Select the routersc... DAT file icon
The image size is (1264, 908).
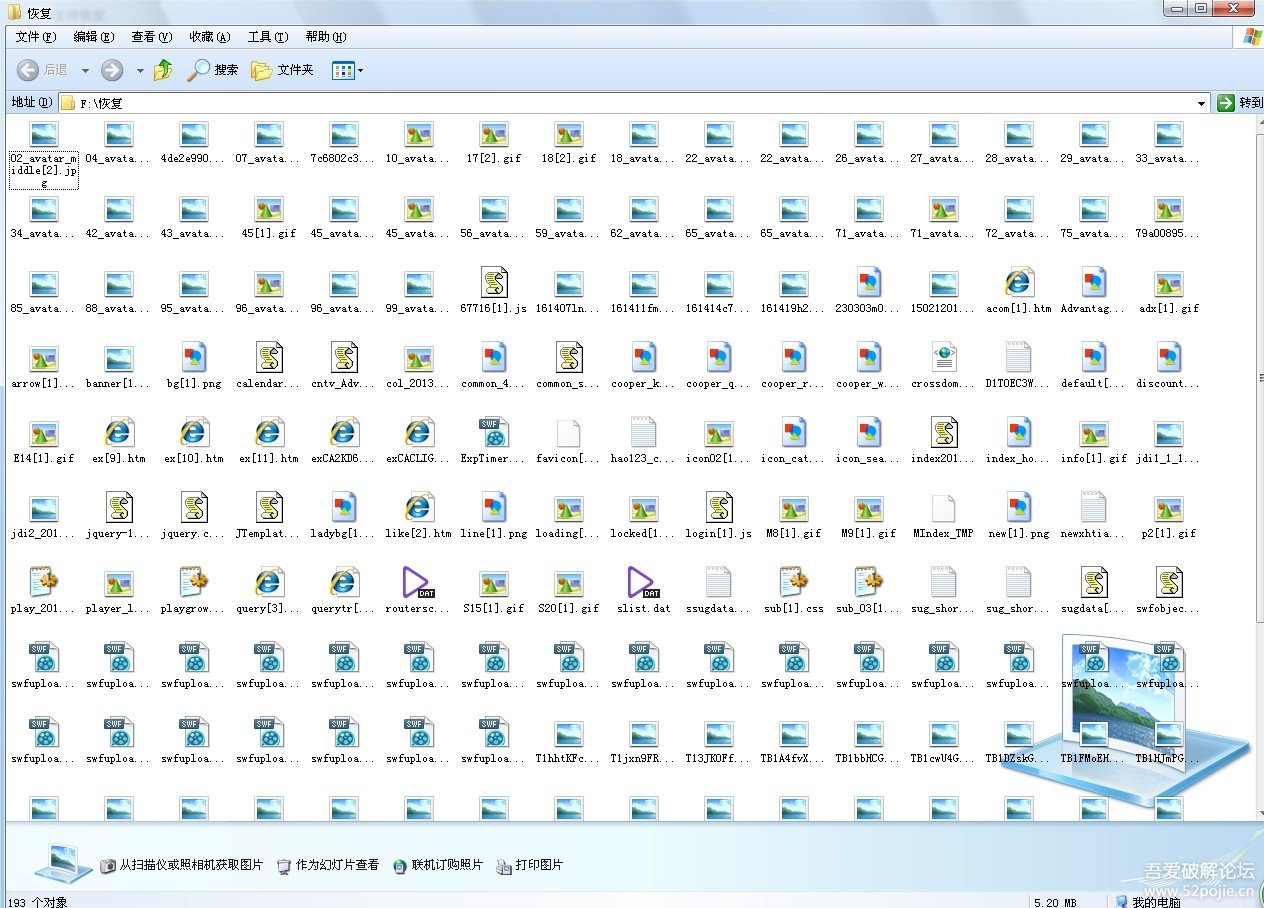click(x=419, y=583)
